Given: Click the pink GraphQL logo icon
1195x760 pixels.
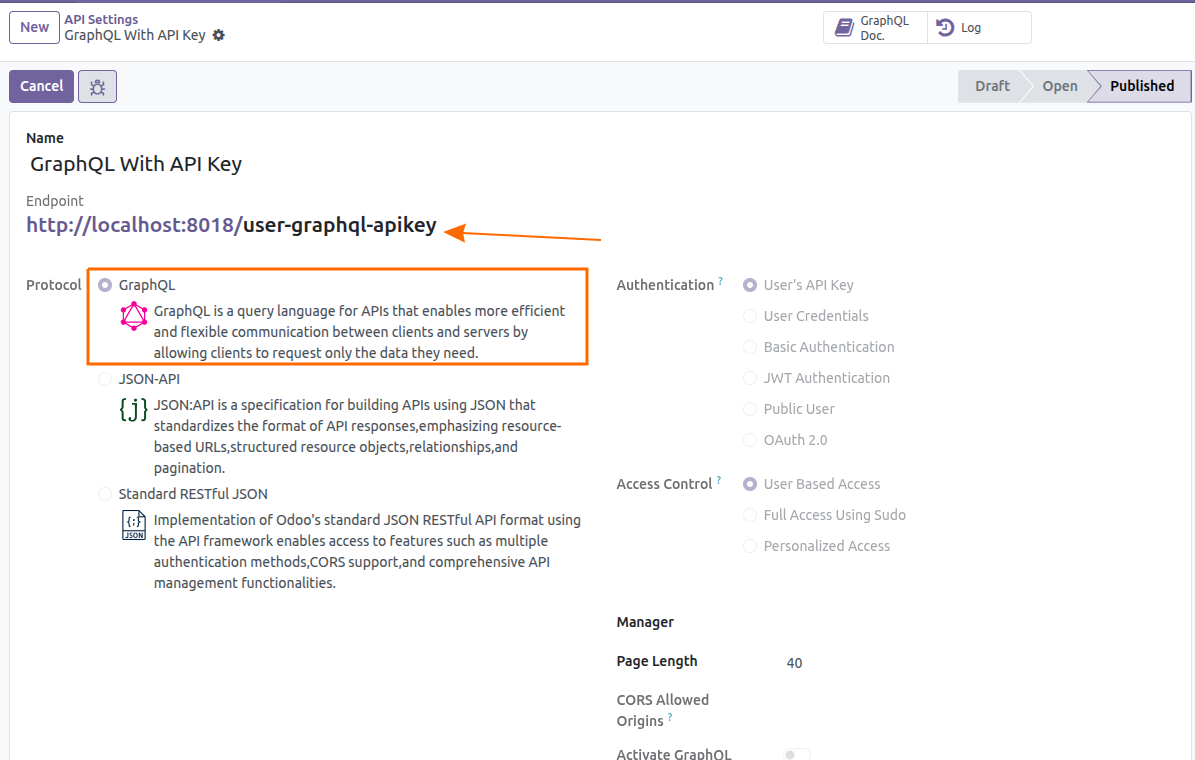Looking at the screenshot, I should (134, 317).
